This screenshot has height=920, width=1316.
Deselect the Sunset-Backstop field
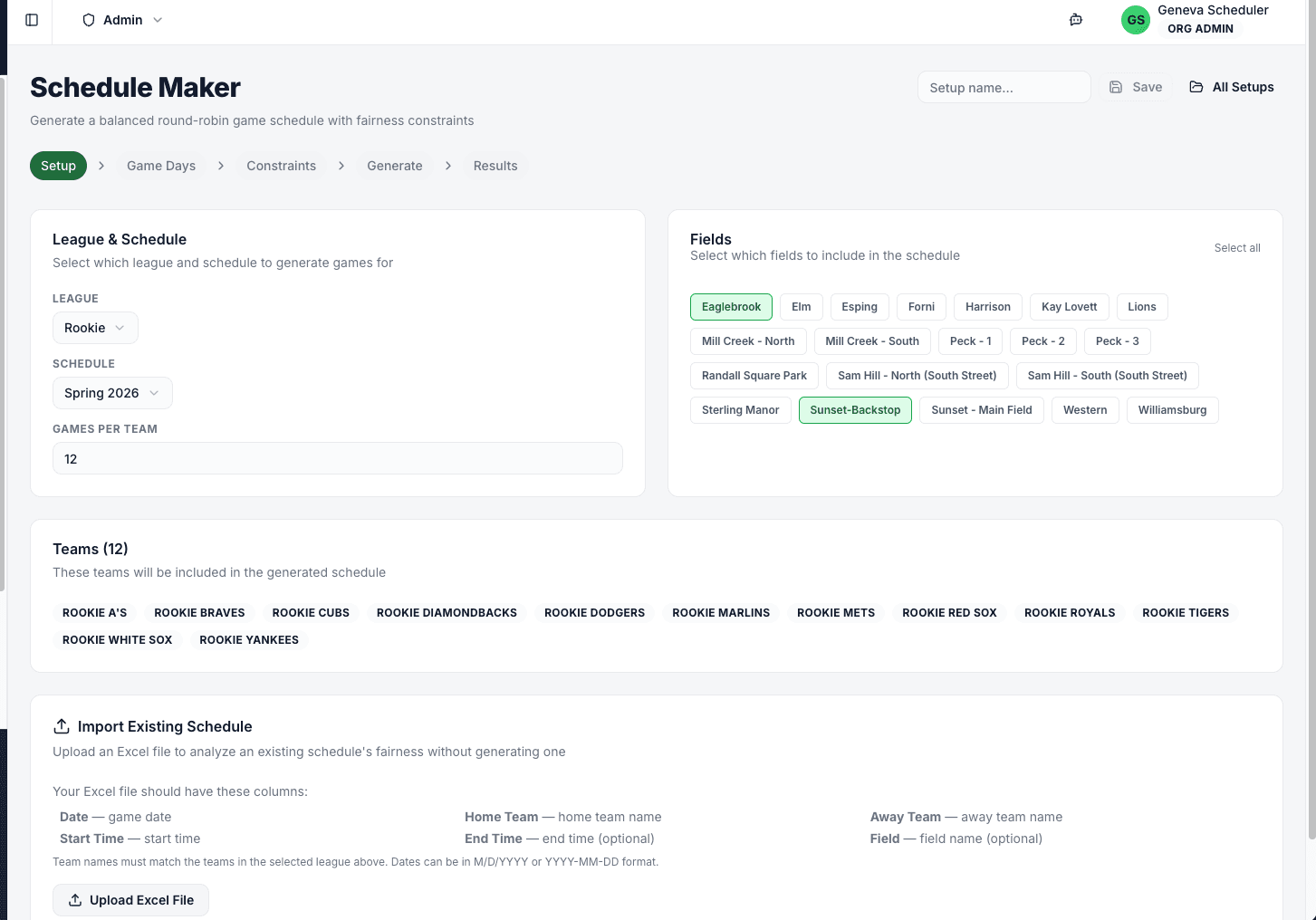[x=855, y=410]
